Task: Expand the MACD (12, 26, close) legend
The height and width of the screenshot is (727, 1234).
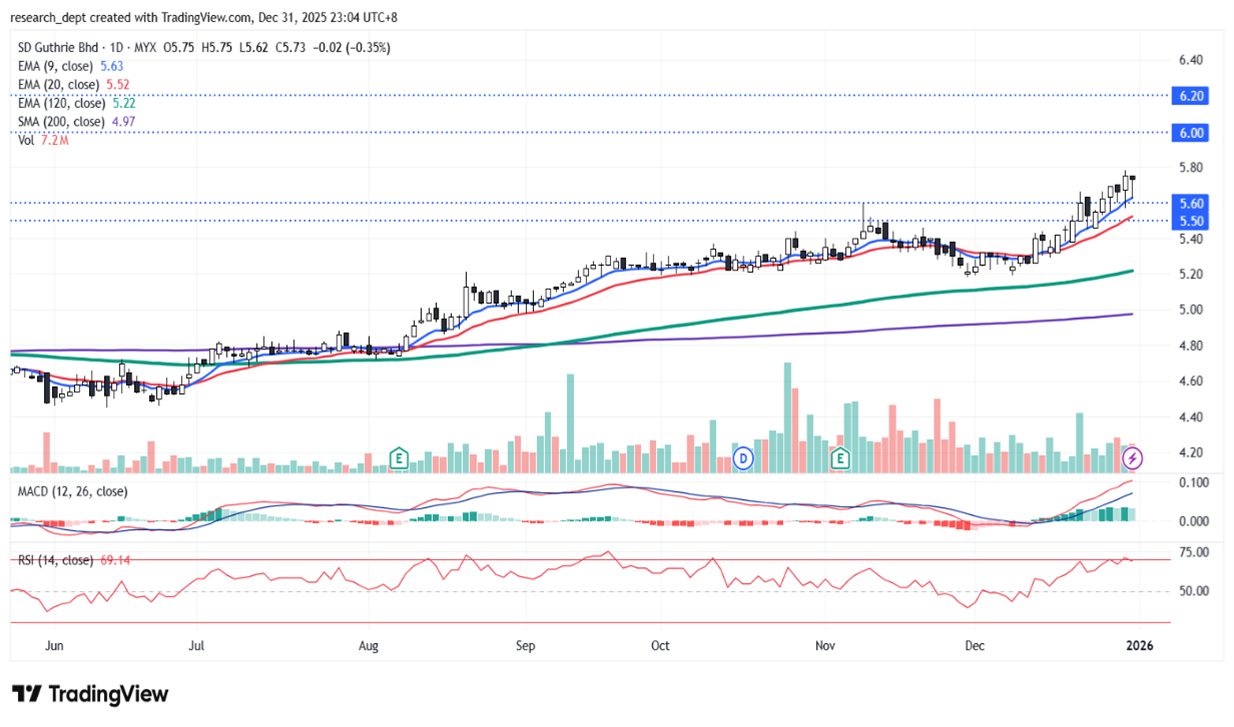Action: (x=69, y=491)
